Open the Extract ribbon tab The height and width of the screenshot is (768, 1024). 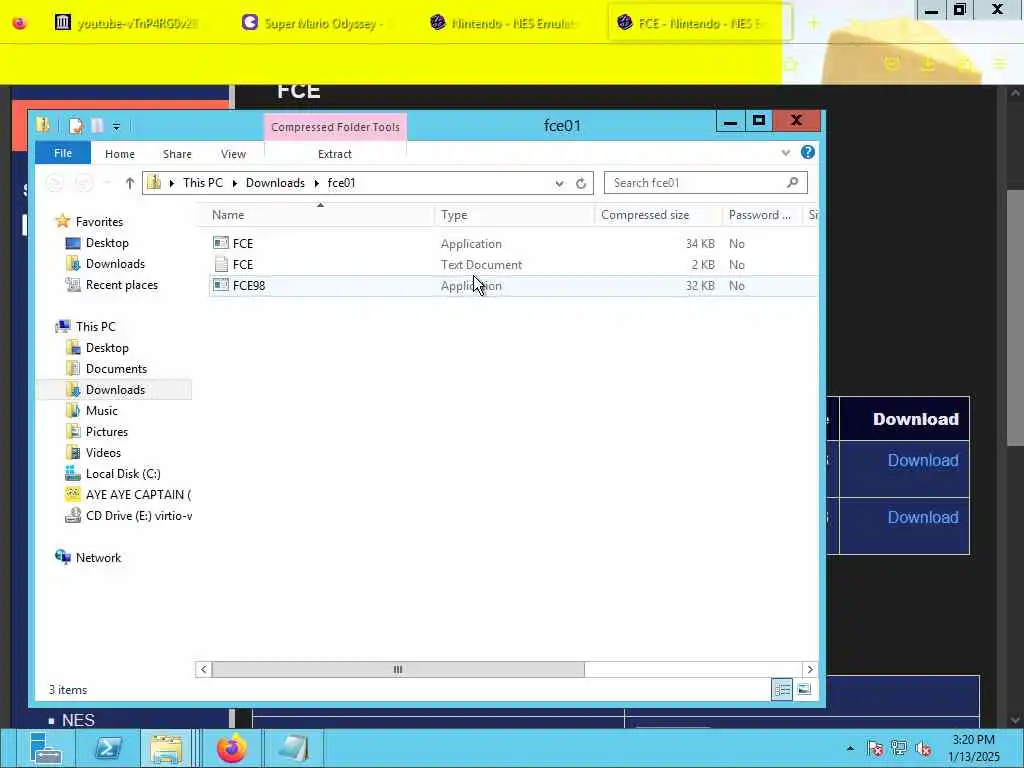coord(334,154)
